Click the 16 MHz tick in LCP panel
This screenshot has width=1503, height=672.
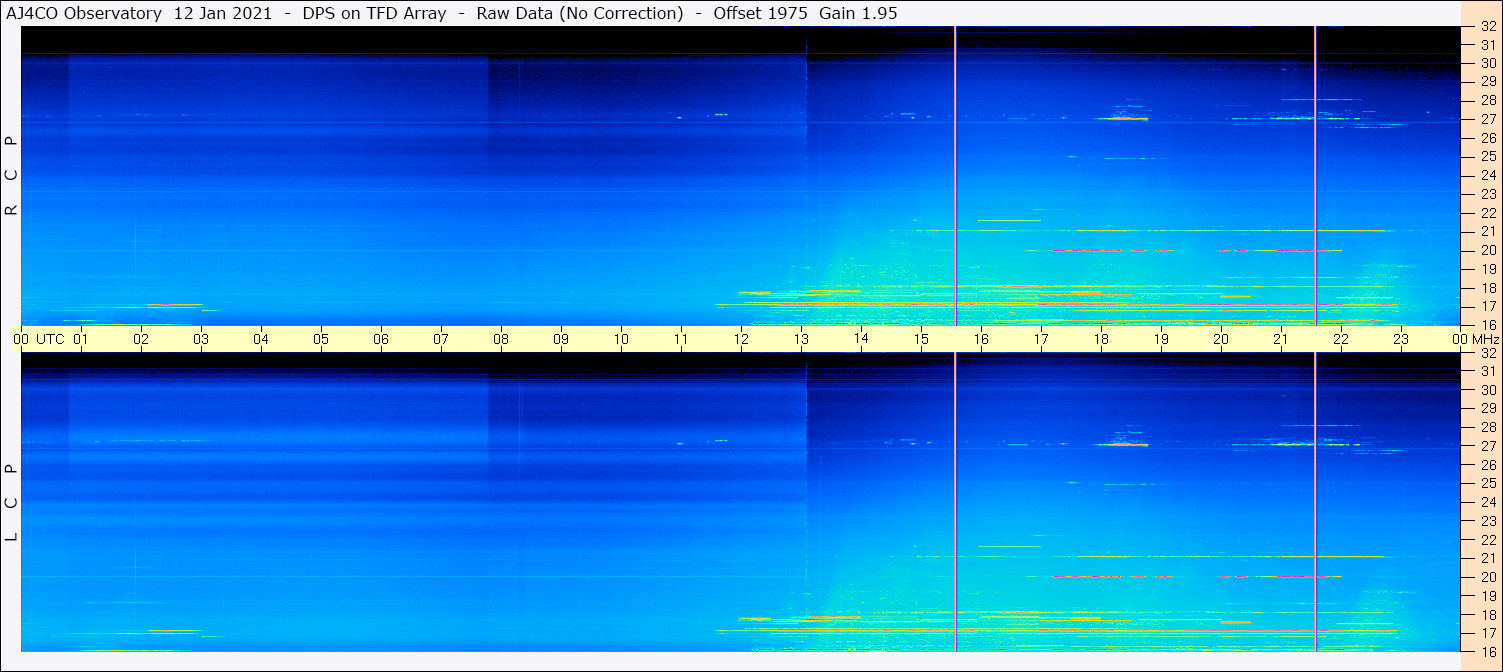1488,651
